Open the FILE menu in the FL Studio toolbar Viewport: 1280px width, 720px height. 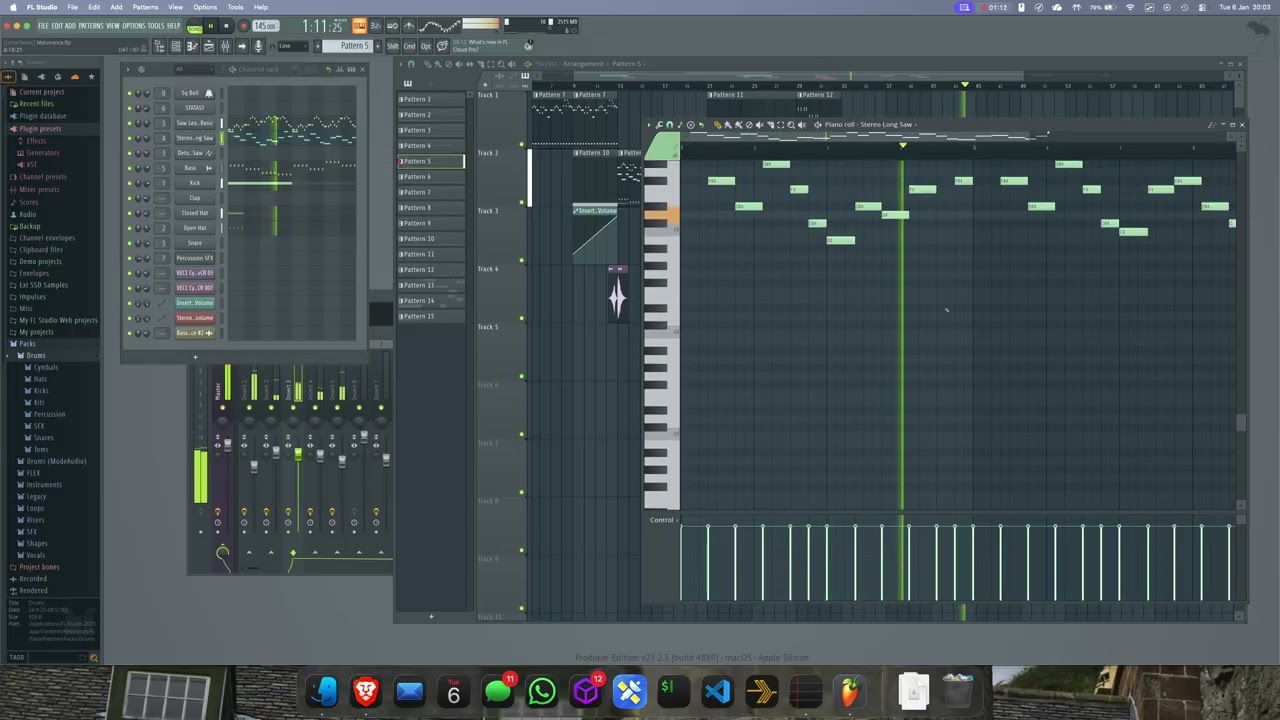tap(43, 26)
